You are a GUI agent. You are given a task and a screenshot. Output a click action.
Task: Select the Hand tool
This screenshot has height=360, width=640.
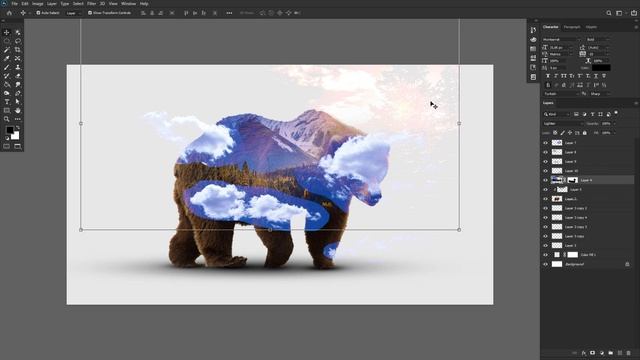pos(18,111)
